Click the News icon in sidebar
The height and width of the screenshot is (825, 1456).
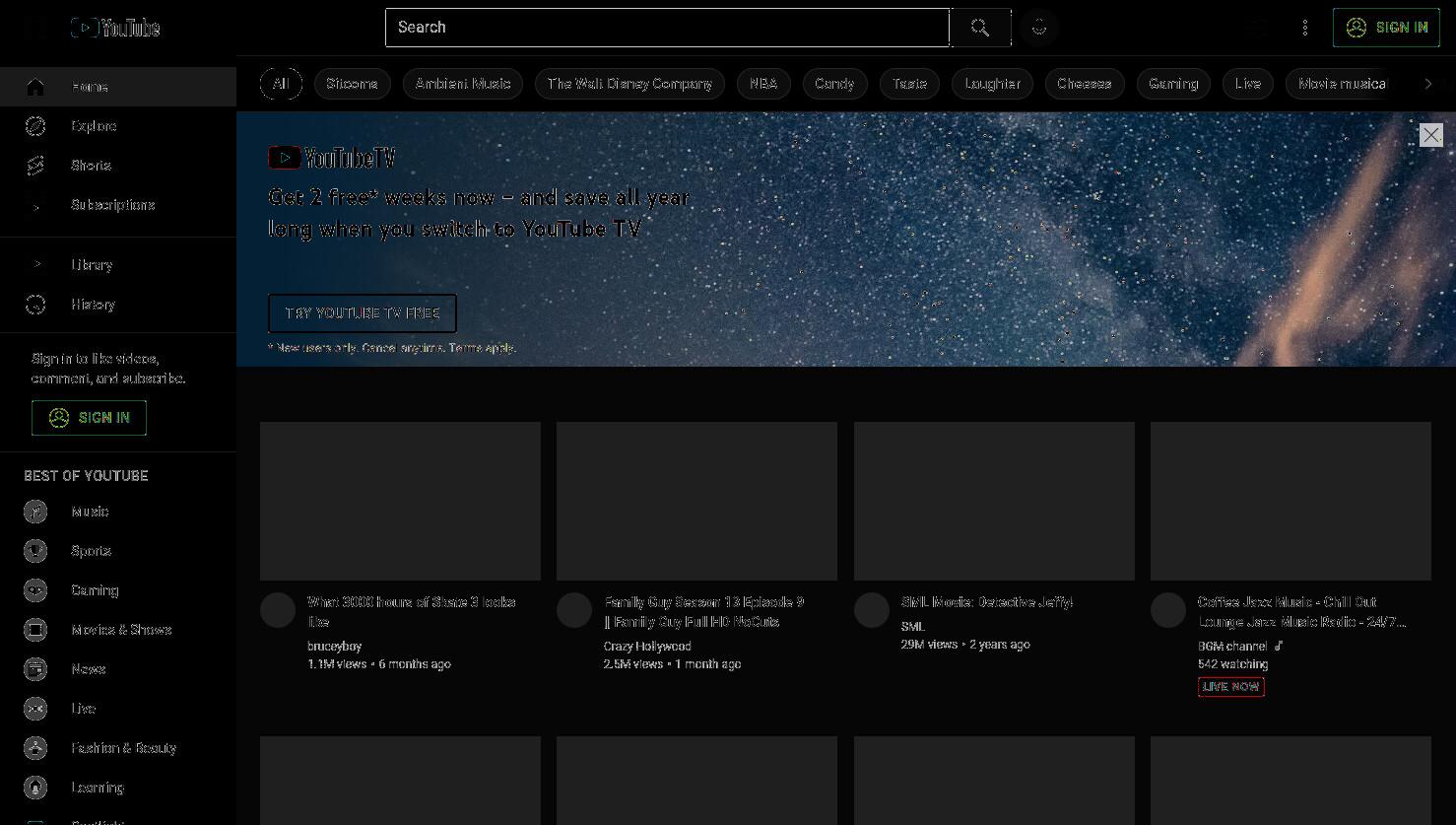pos(35,669)
